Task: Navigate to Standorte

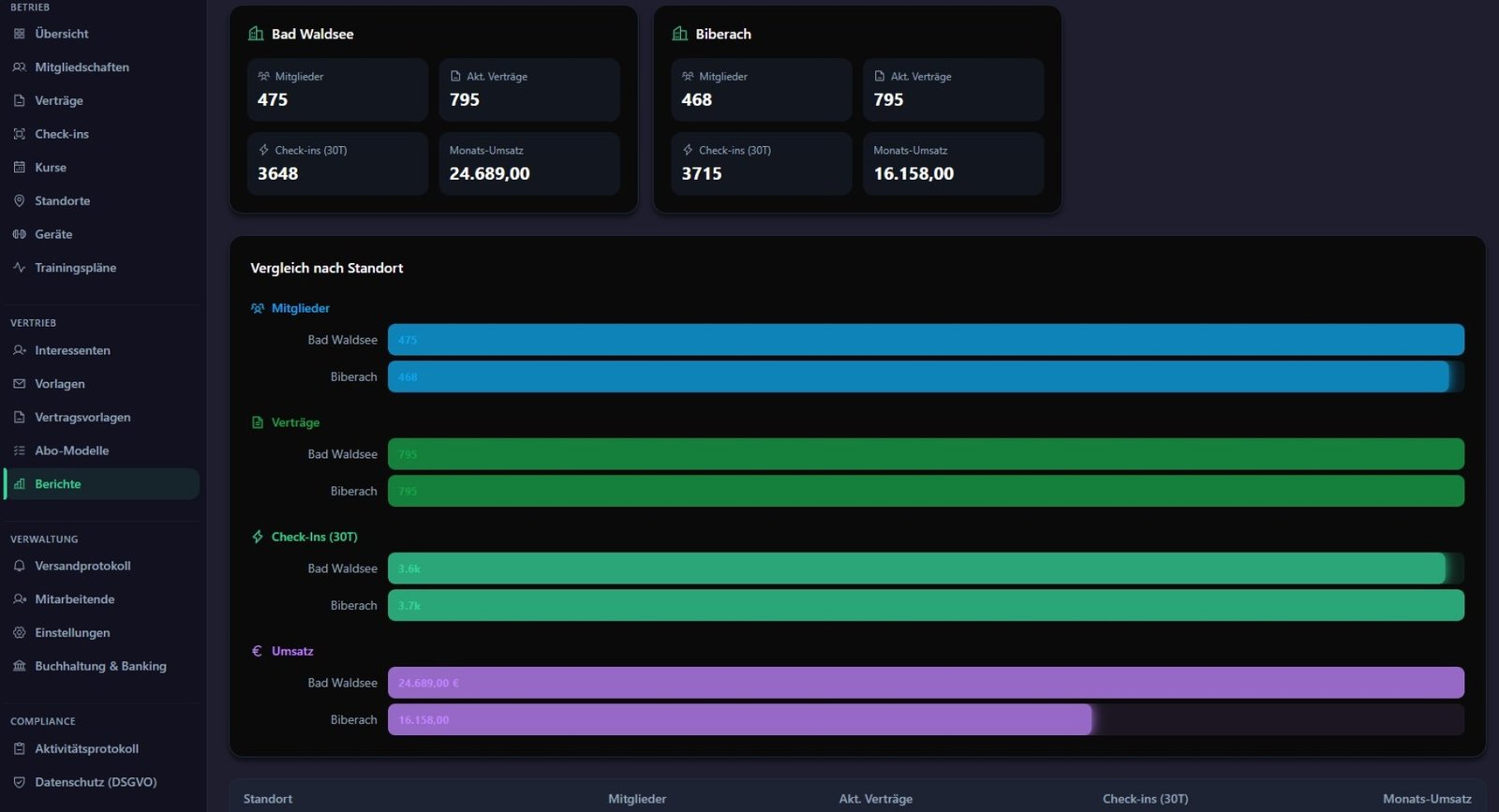Action: [101, 200]
